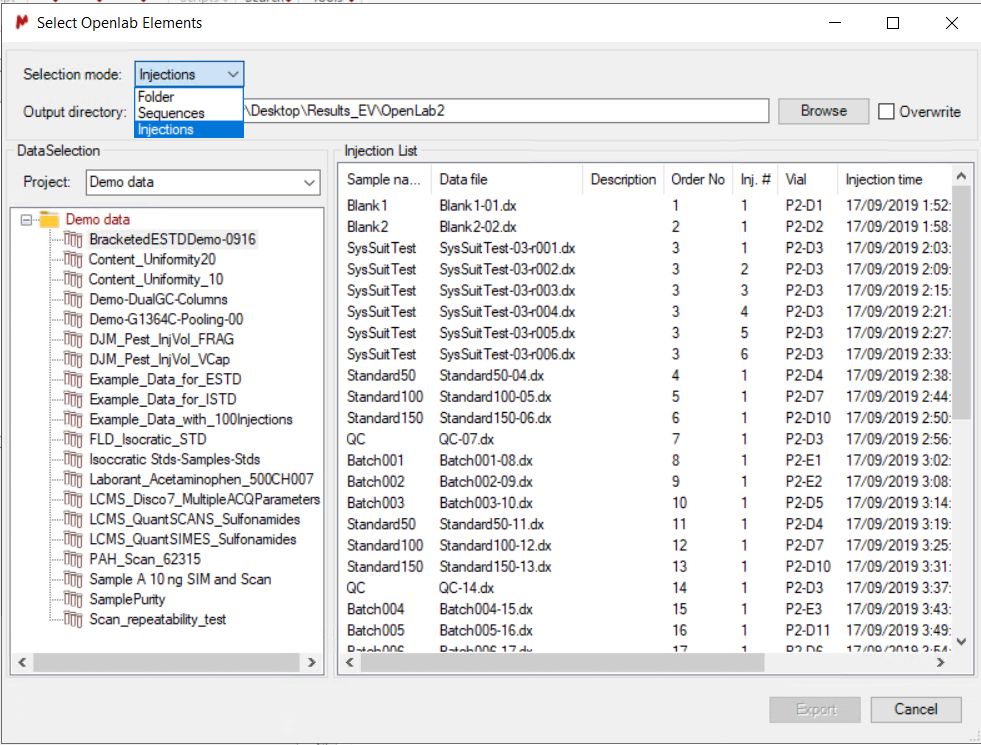
Task: Click the Output directory path field
Action: point(506,111)
